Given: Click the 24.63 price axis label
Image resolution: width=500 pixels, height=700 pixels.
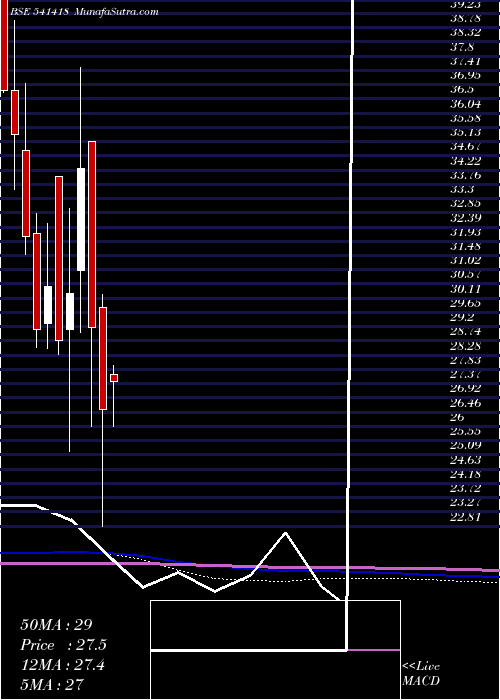Looking at the screenshot, I should (466, 460).
